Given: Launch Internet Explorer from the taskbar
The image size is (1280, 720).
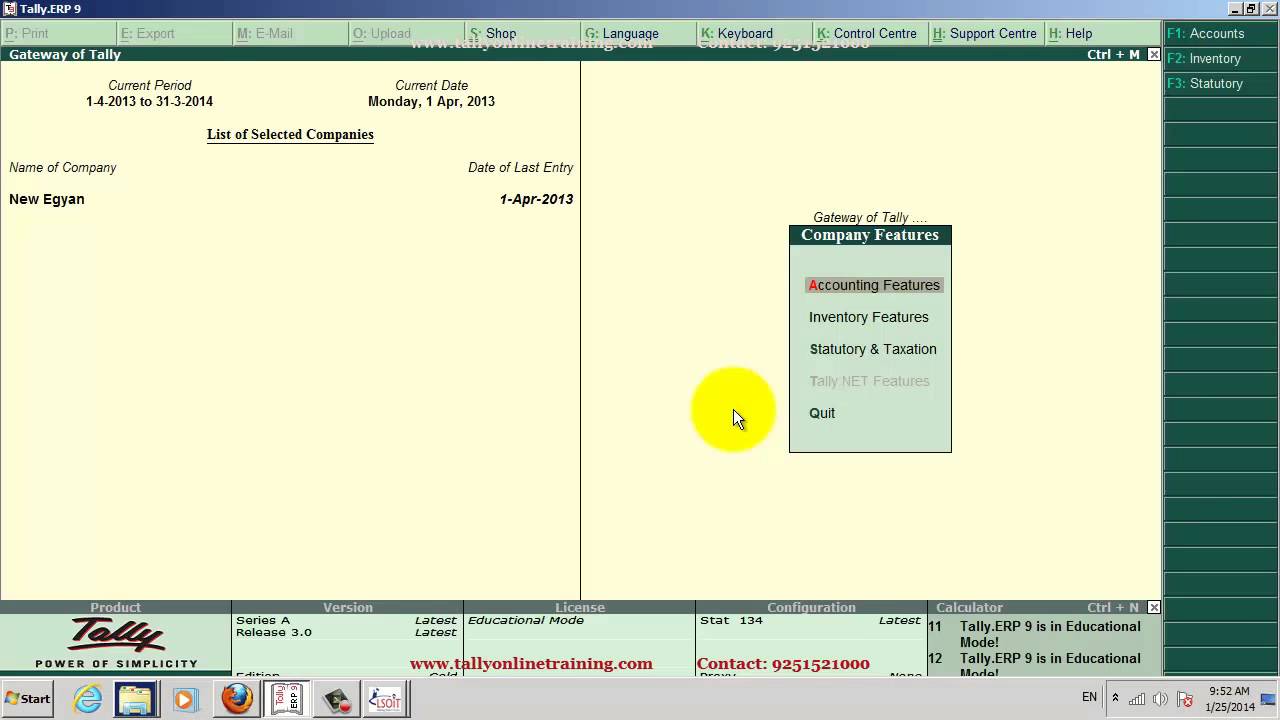Looking at the screenshot, I should coord(88,699).
